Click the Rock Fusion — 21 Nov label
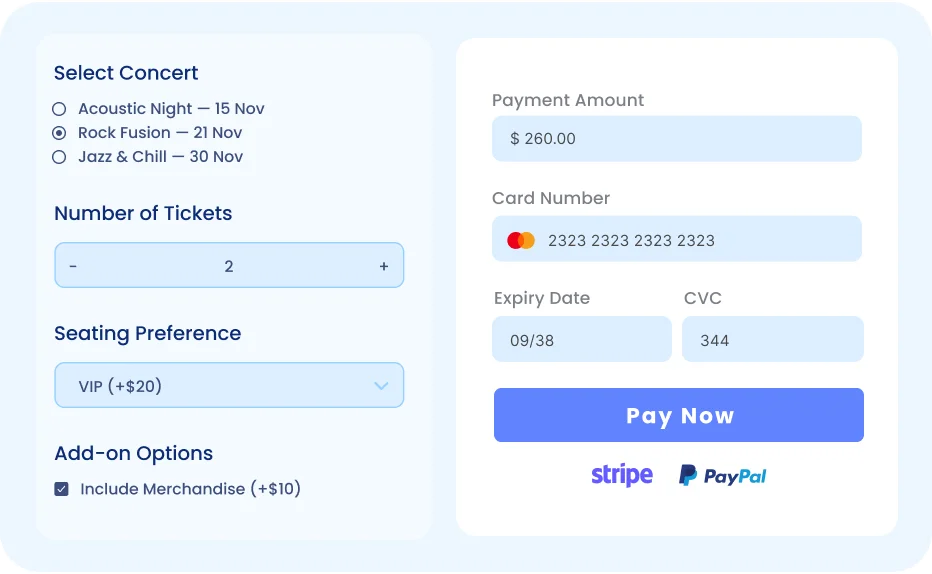 point(160,133)
